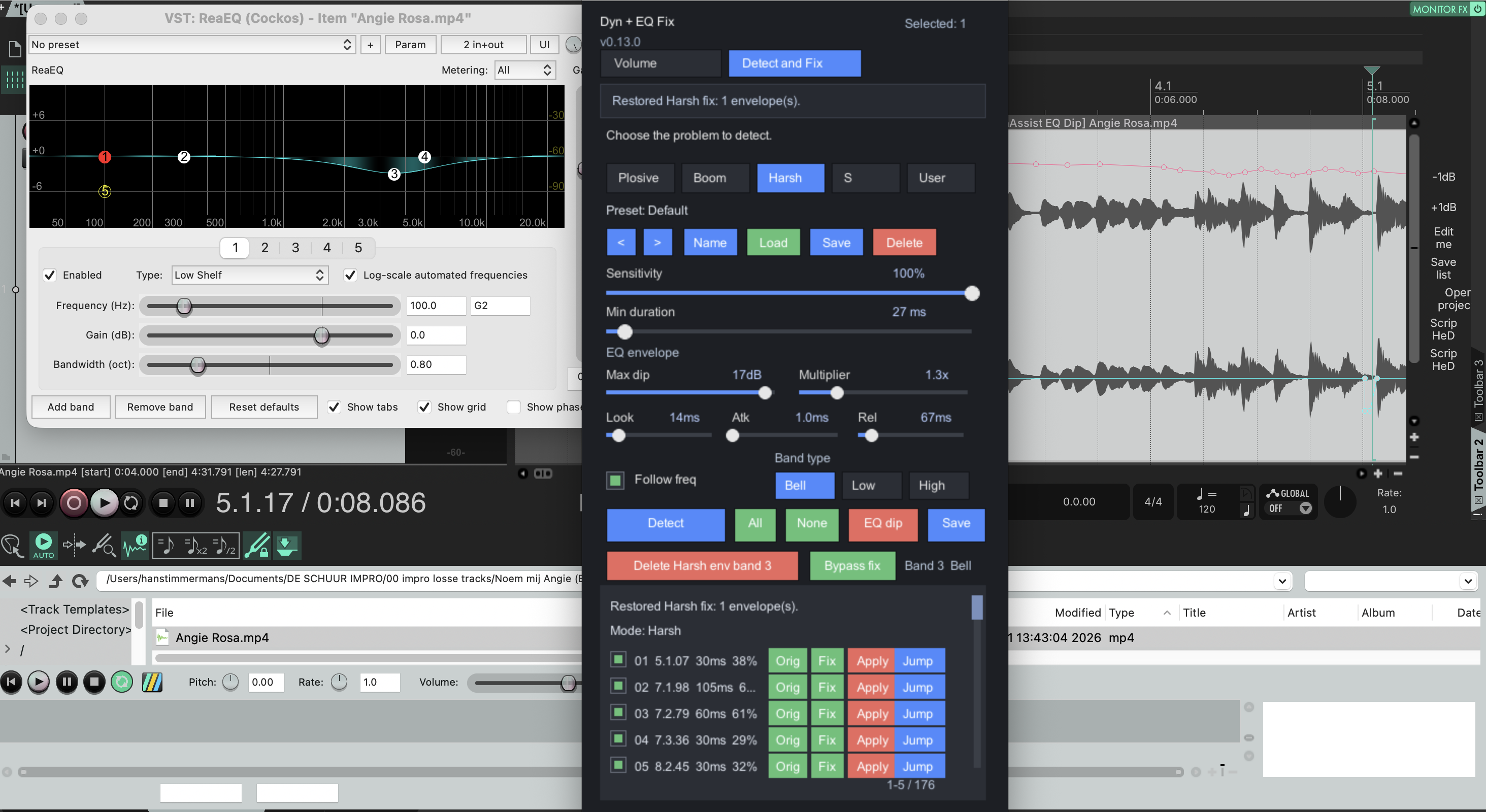Toggle the band Enabled checkbox in ReaEQ
The height and width of the screenshot is (812, 1486).
[50, 275]
